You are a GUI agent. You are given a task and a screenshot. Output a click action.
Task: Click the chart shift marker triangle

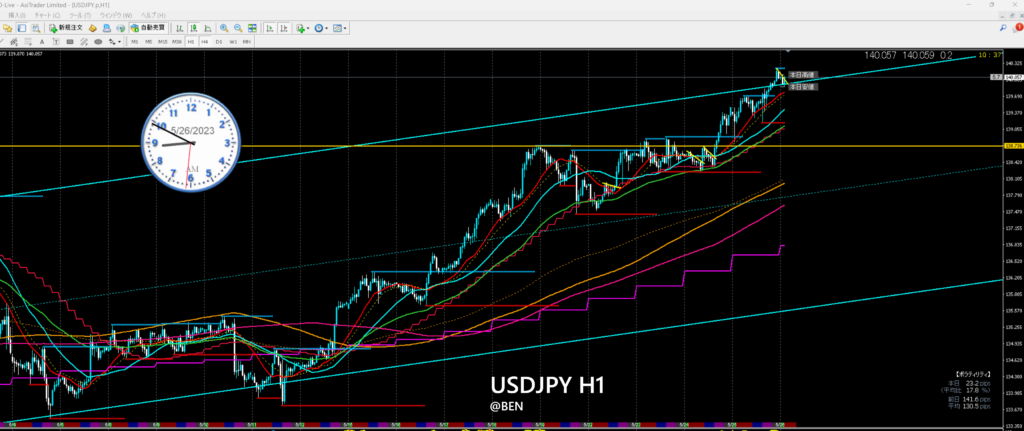[x=787, y=51]
